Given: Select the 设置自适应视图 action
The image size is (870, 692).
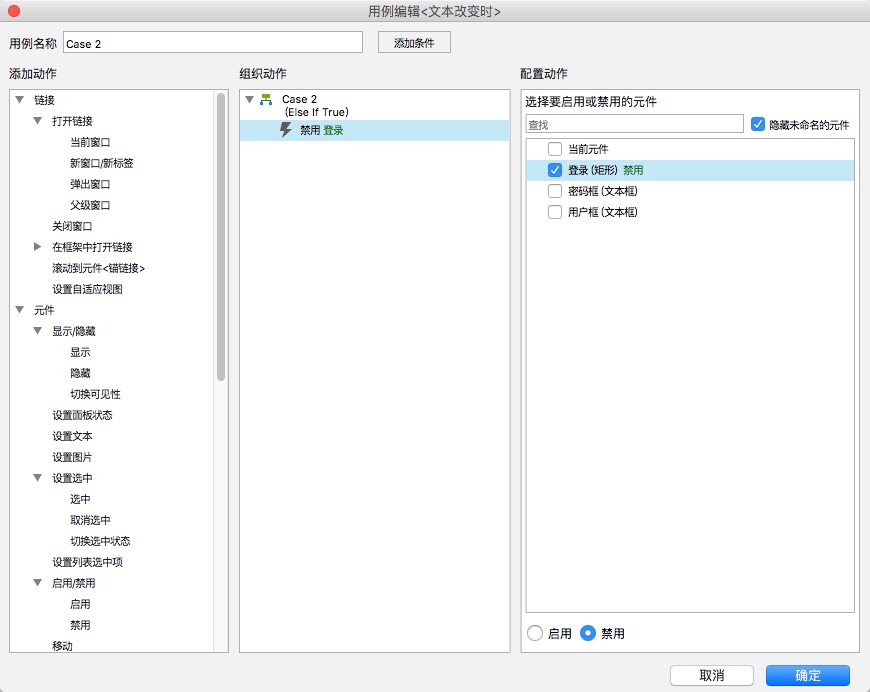Looking at the screenshot, I should (87, 289).
